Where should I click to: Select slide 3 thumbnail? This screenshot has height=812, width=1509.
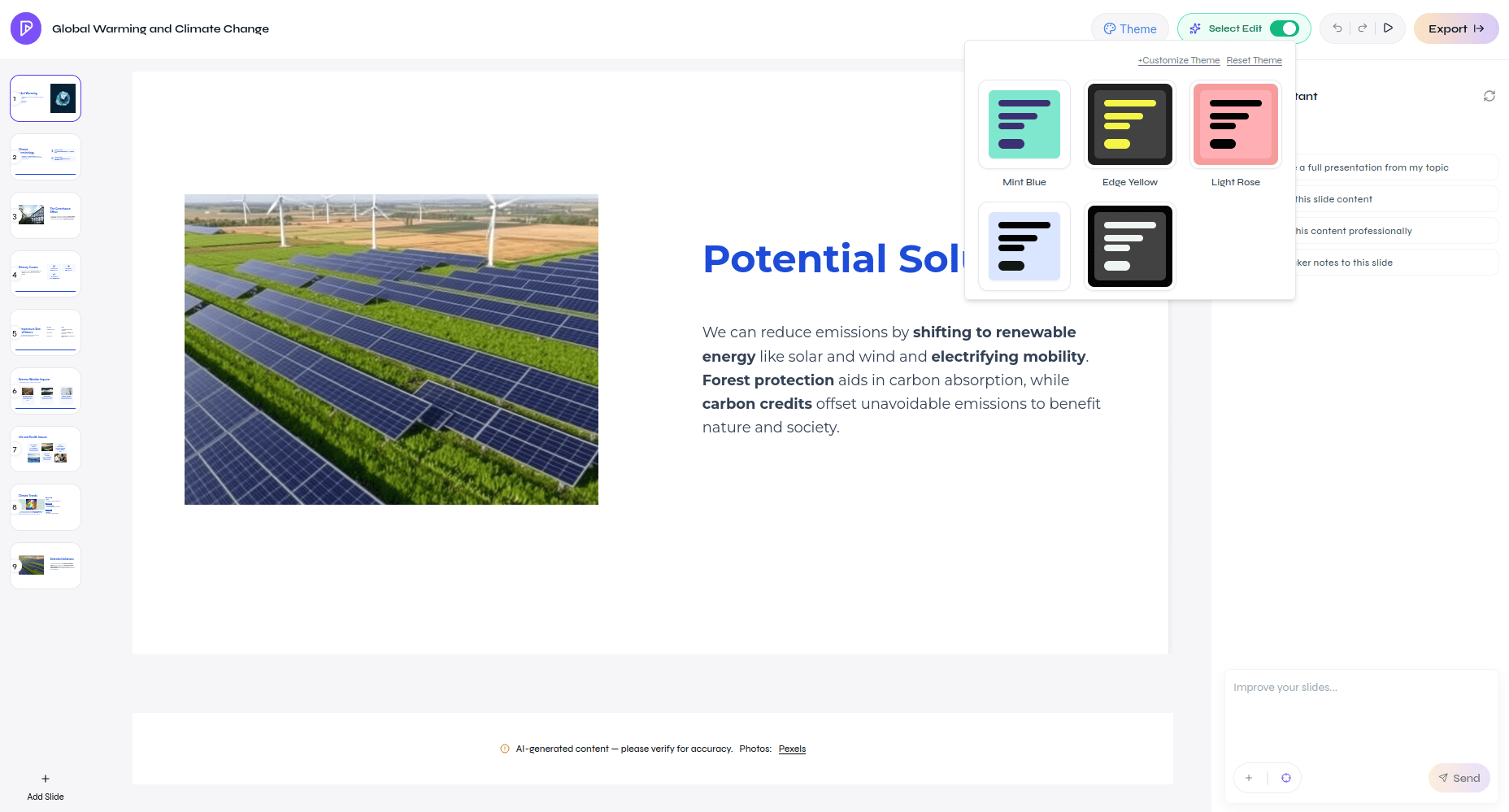tap(46, 215)
